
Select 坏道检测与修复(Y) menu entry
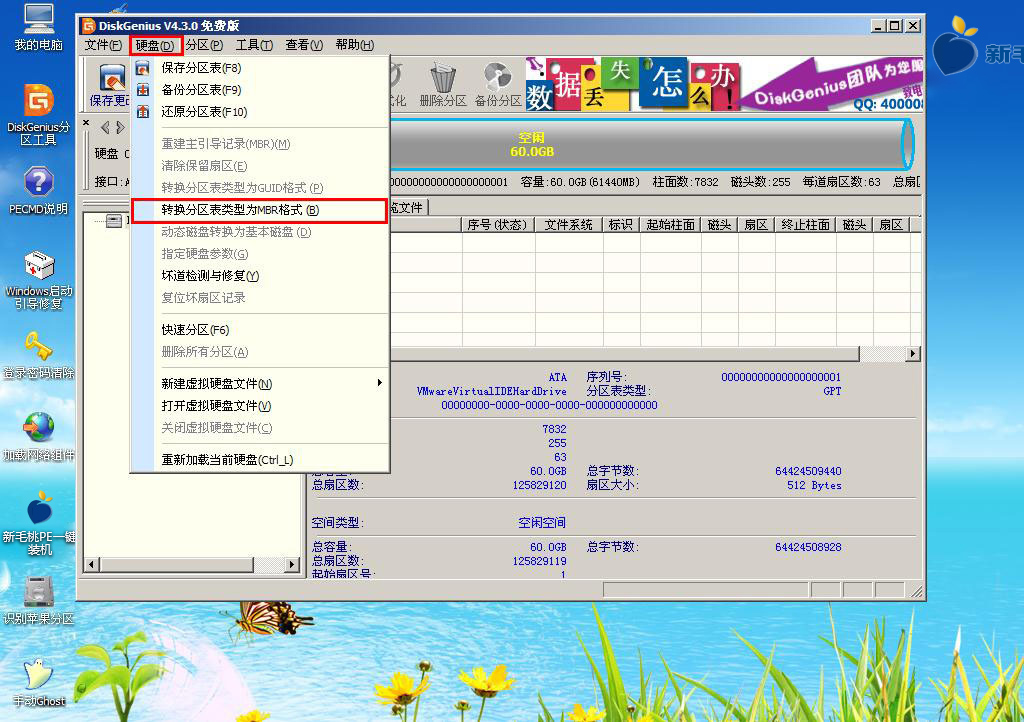pos(260,275)
